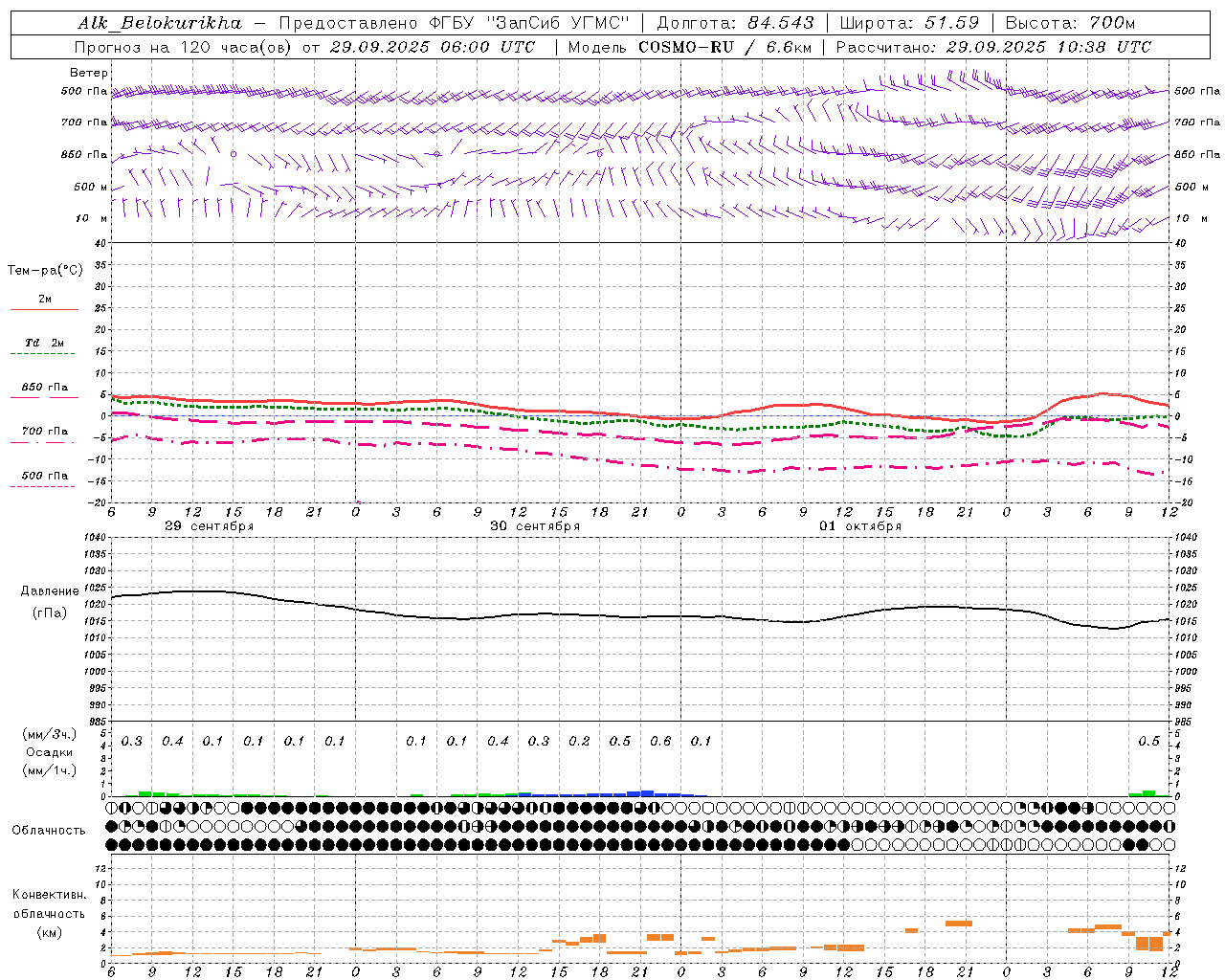Click the red line sample under 2м legend
1225x980 pixels.
[x=44, y=310]
